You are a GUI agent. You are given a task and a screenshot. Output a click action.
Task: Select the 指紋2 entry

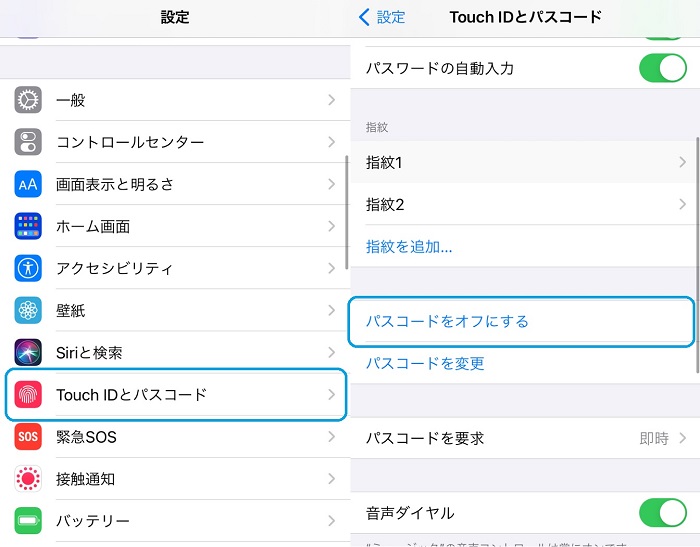coord(525,204)
